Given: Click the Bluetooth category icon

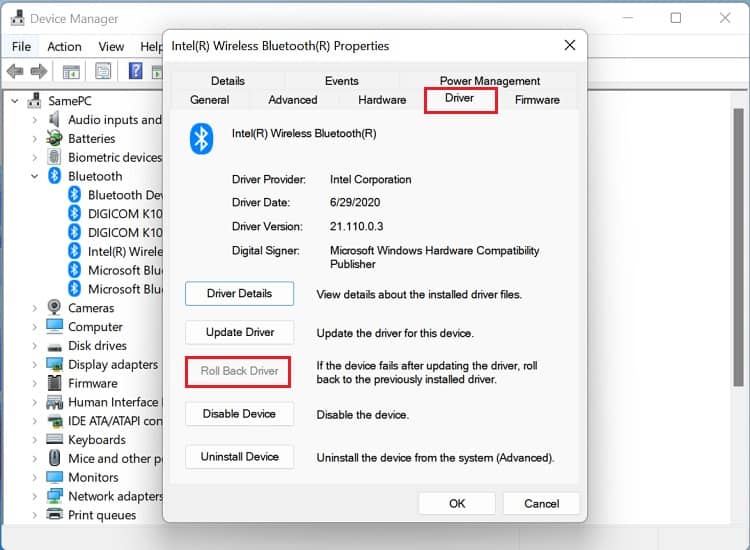Looking at the screenshot, I should pyautogui.click(x=55, y=176).
